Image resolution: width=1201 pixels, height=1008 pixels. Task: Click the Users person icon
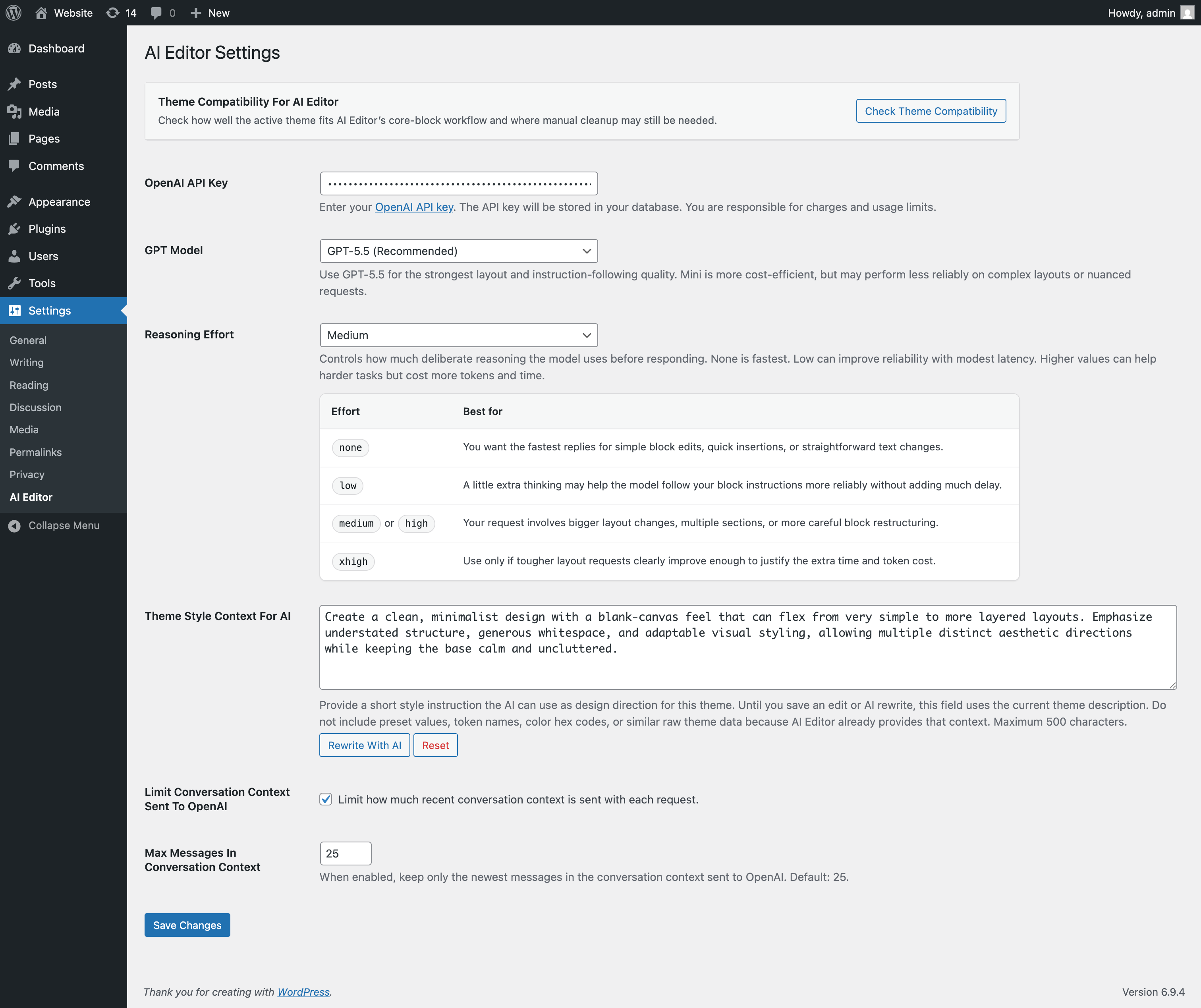[x=14, y=256]
